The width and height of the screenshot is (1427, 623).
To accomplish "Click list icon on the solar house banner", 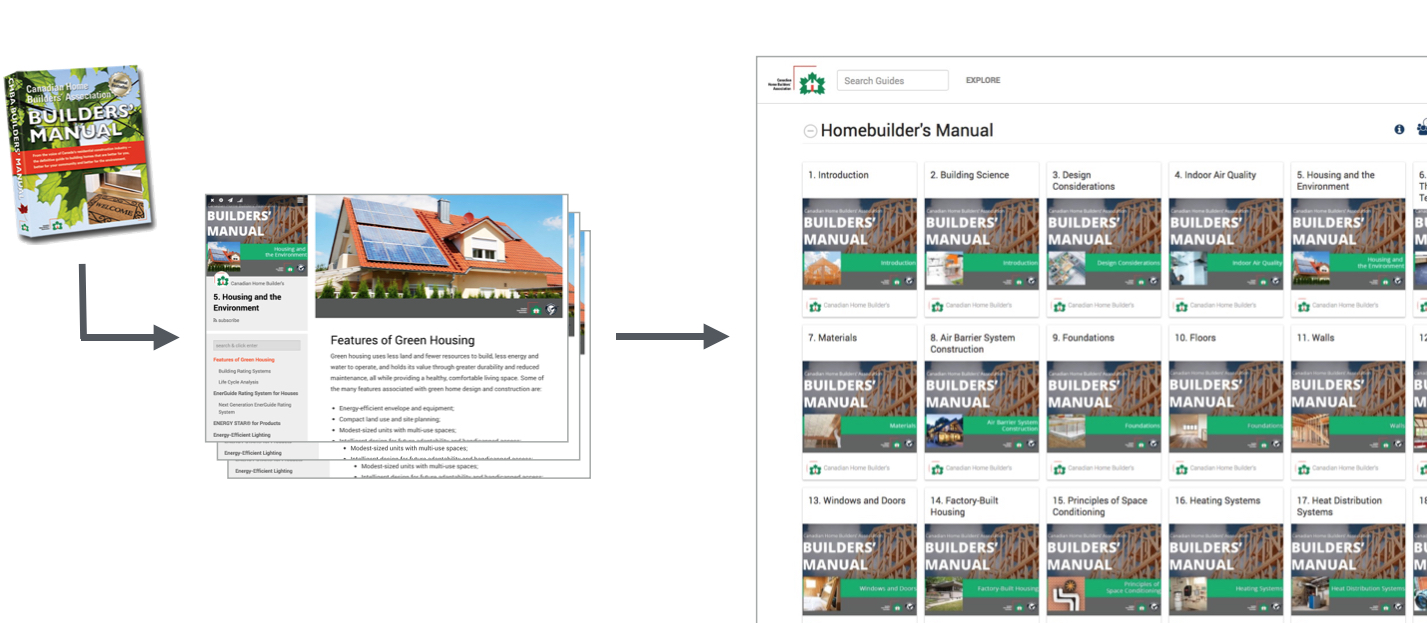I will [521, 311].
